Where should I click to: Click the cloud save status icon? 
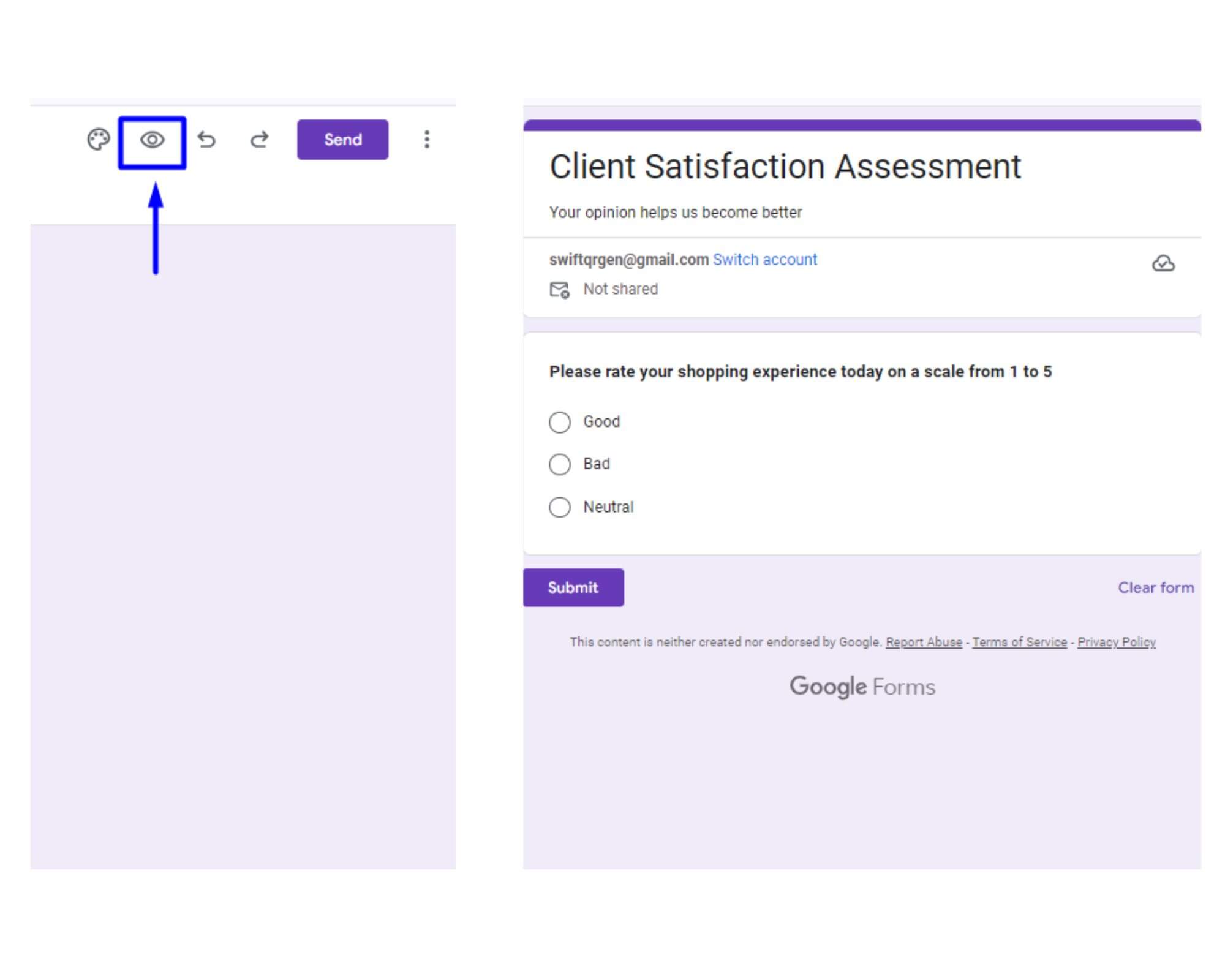coord(1164,263)
